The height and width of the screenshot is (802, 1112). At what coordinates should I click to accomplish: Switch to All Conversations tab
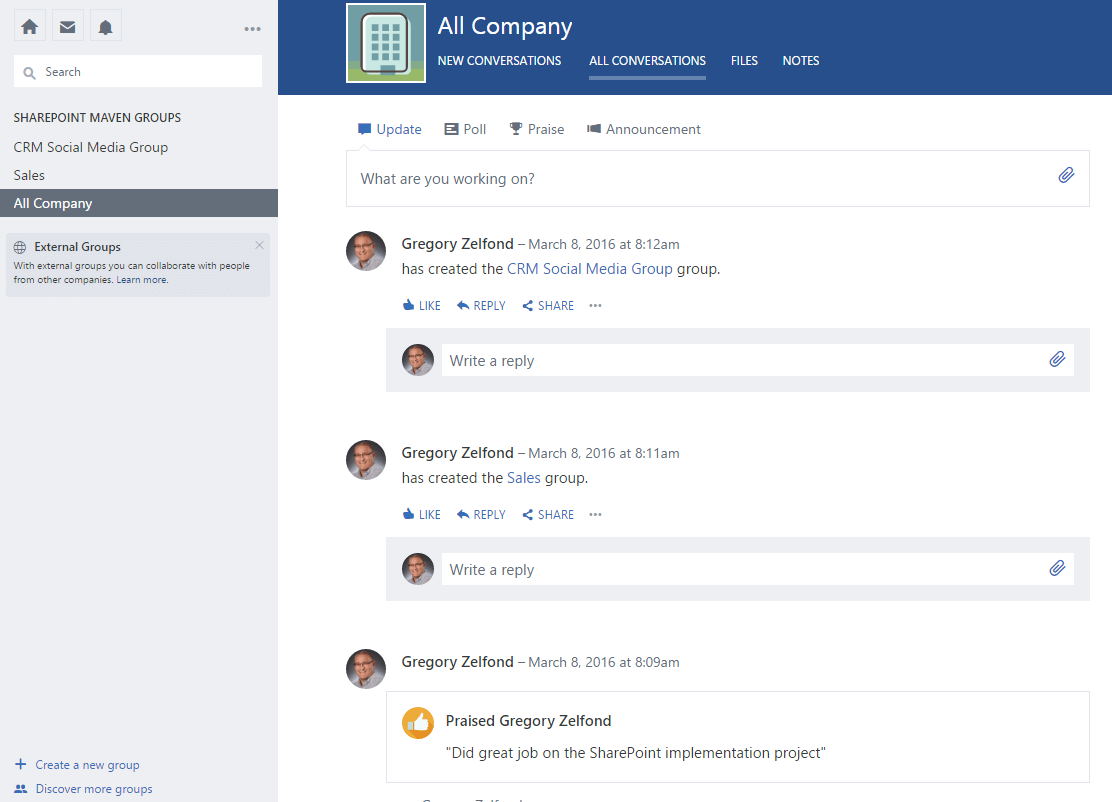(647, 61)
